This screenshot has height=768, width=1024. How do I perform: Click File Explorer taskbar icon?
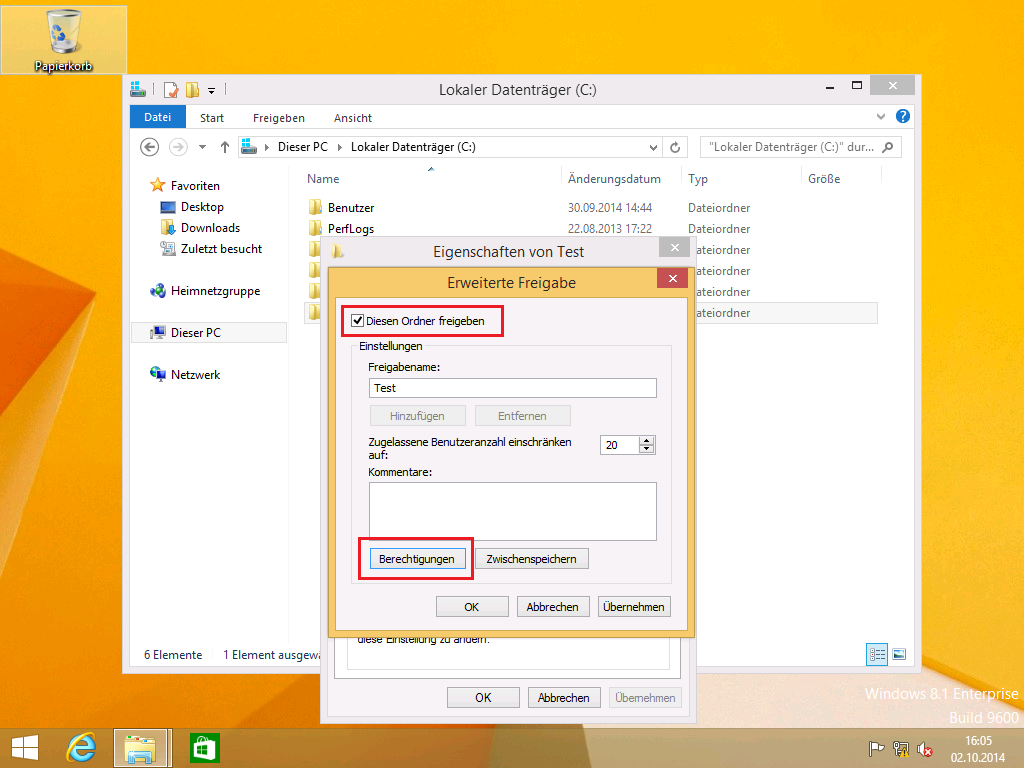[x=142, y=748]
